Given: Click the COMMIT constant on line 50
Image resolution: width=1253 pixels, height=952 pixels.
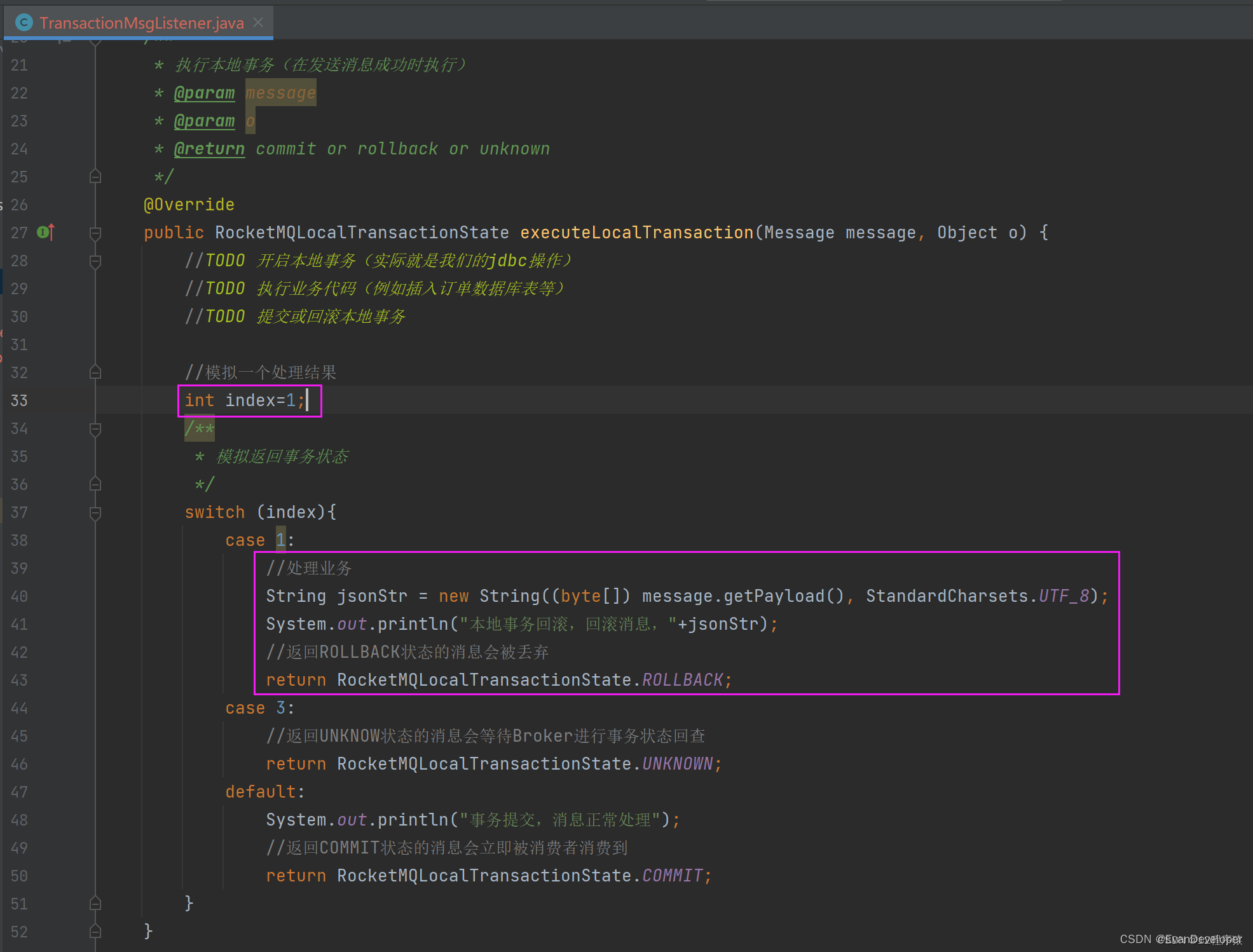Looking at the screenshot, I should [672, 876].
